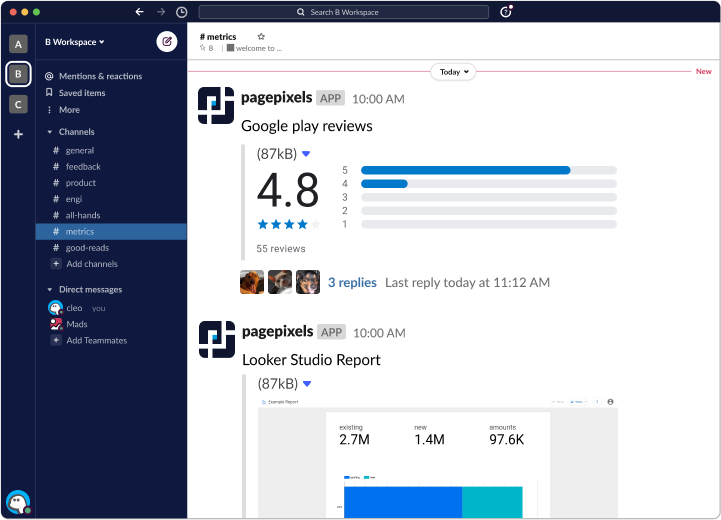This screenshot has width=721, height=520.
Task: Open the user avatar at bottom left
Action: 17,501
